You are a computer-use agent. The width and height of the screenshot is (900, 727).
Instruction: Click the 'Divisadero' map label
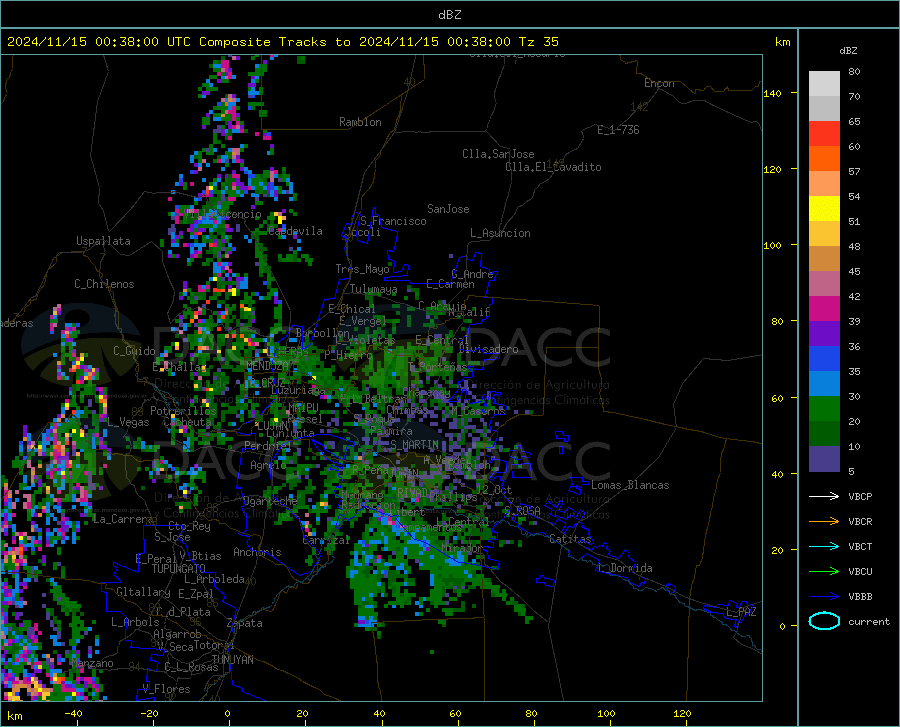(x=488, y=349)
